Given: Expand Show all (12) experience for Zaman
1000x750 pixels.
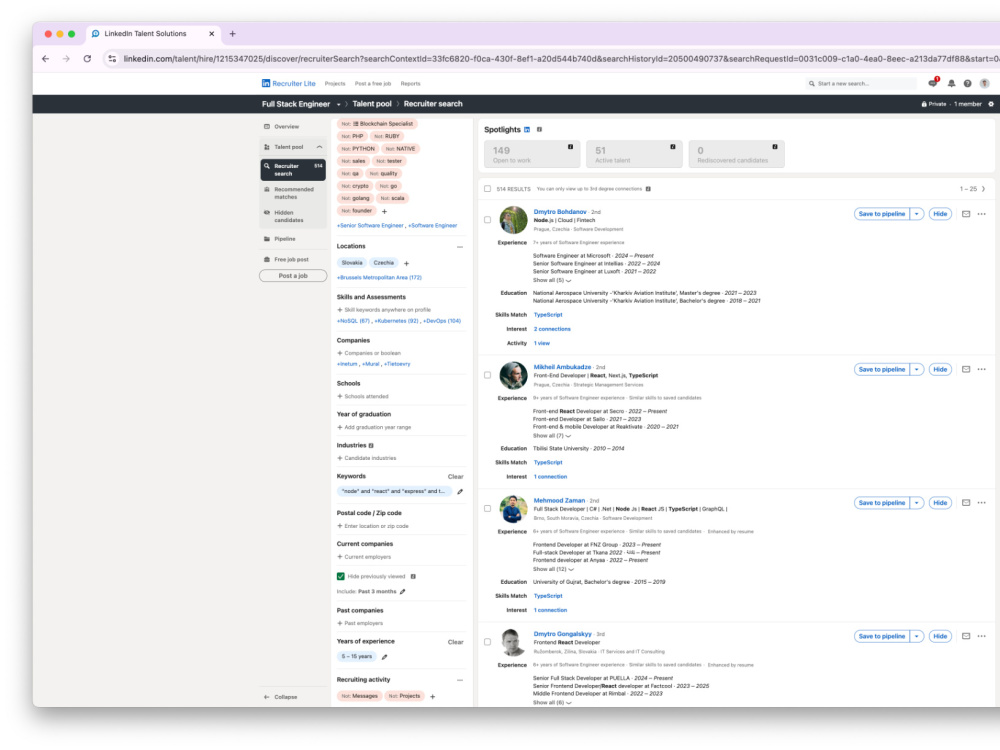Looking at the screenshot, I should tap(553, 569).
